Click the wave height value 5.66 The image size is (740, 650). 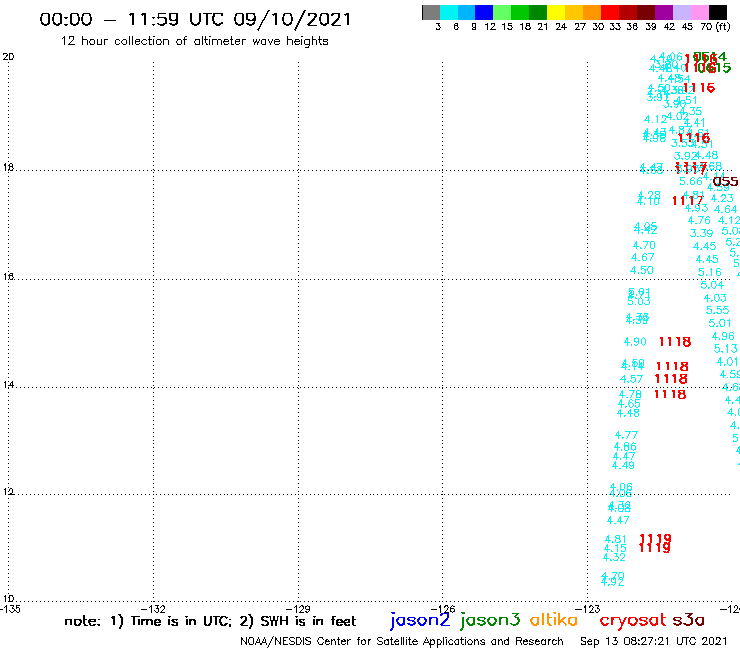[691, 181]
